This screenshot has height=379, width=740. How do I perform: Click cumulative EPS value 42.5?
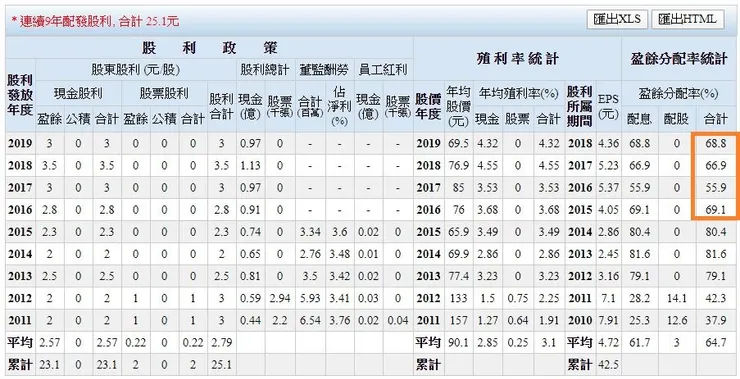pyautogui.click(x=608, y=364)
